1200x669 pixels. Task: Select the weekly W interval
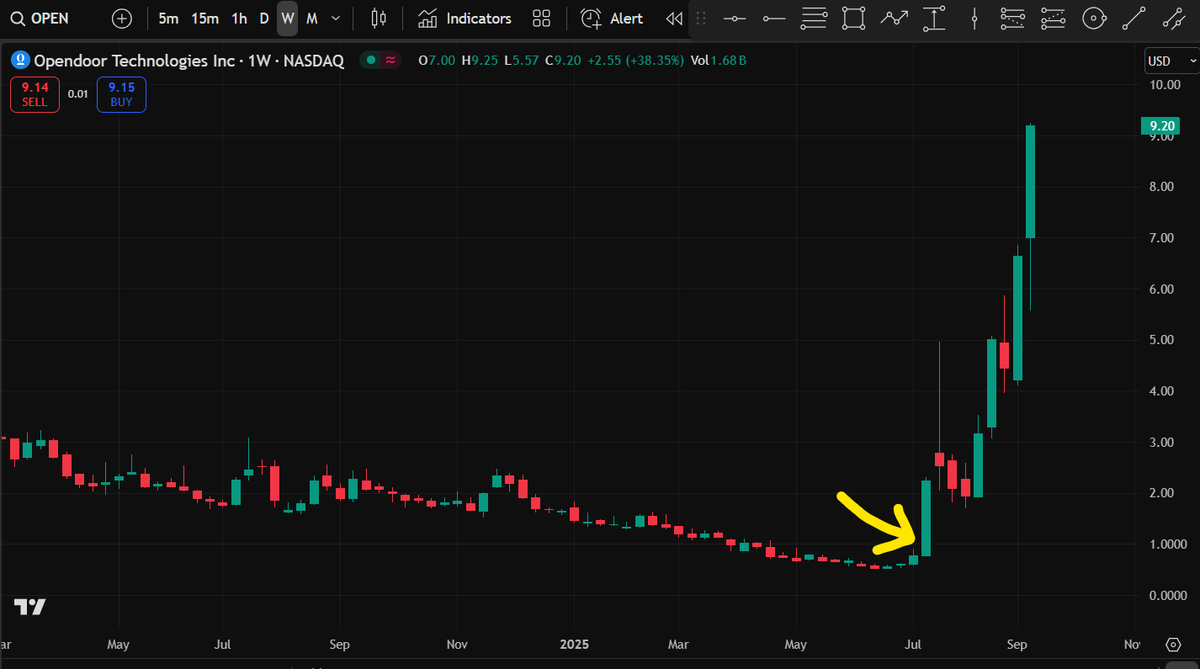tap(287, 18)
